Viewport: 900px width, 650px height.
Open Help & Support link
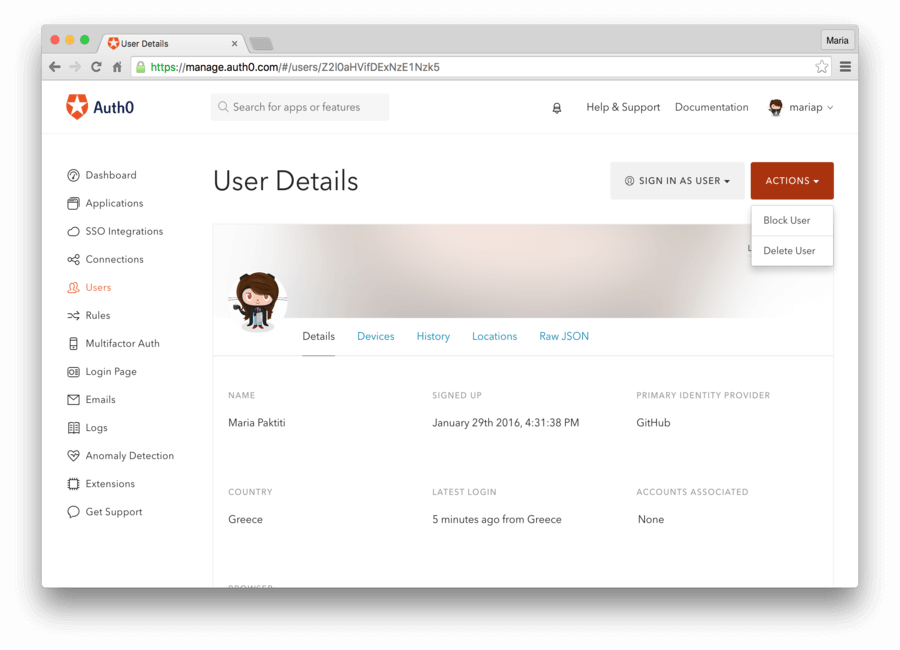pos(623,107)
